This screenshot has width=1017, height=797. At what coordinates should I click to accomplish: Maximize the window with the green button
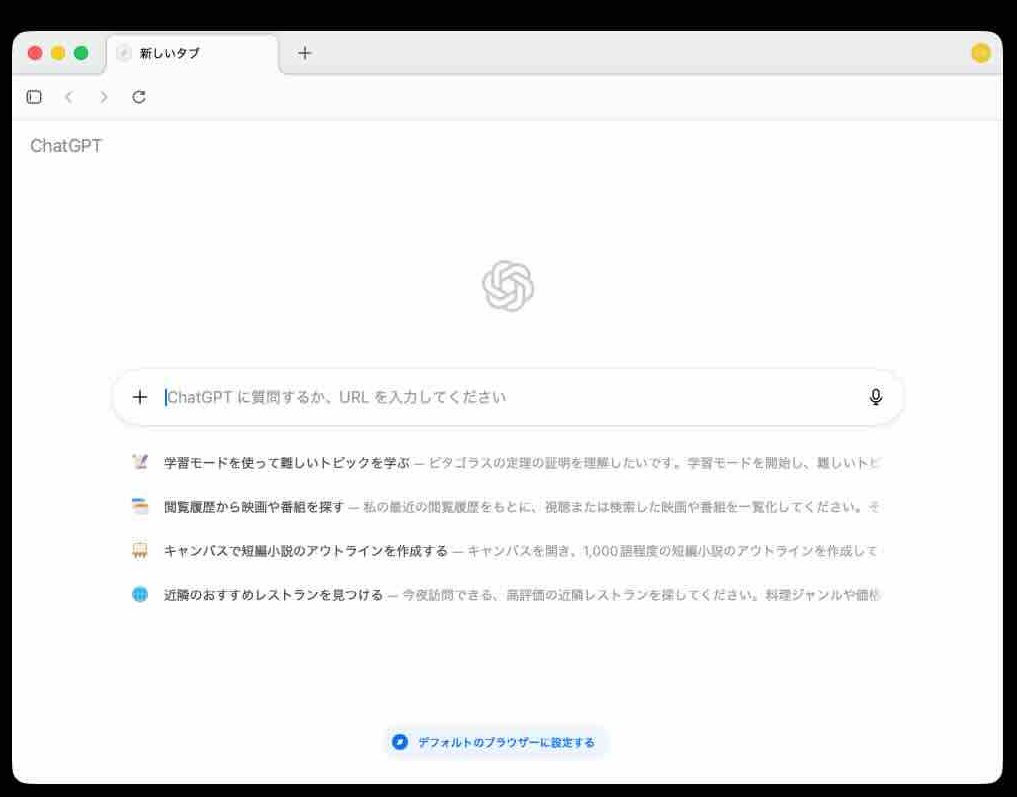[81, 53]
